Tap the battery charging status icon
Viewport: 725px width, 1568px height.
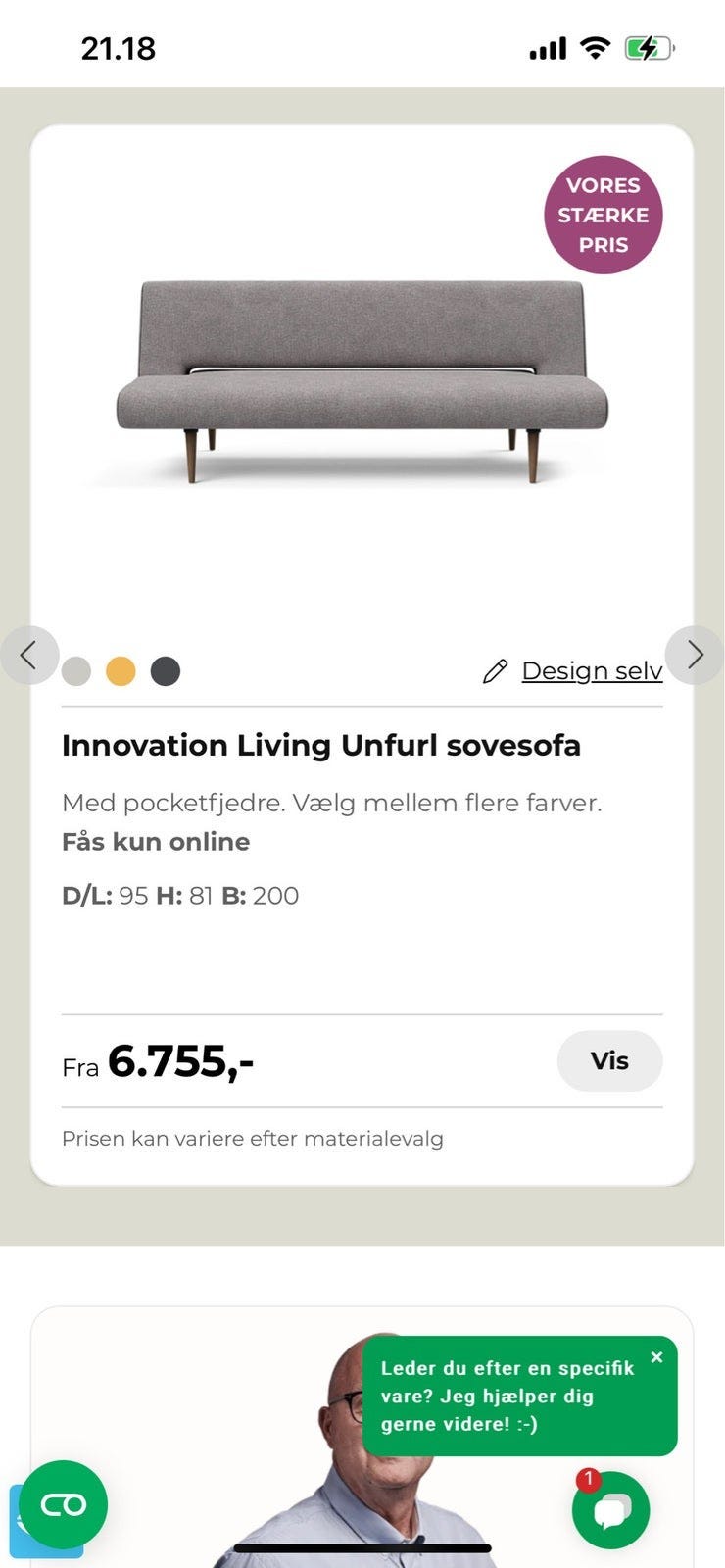tap(649, 48)
